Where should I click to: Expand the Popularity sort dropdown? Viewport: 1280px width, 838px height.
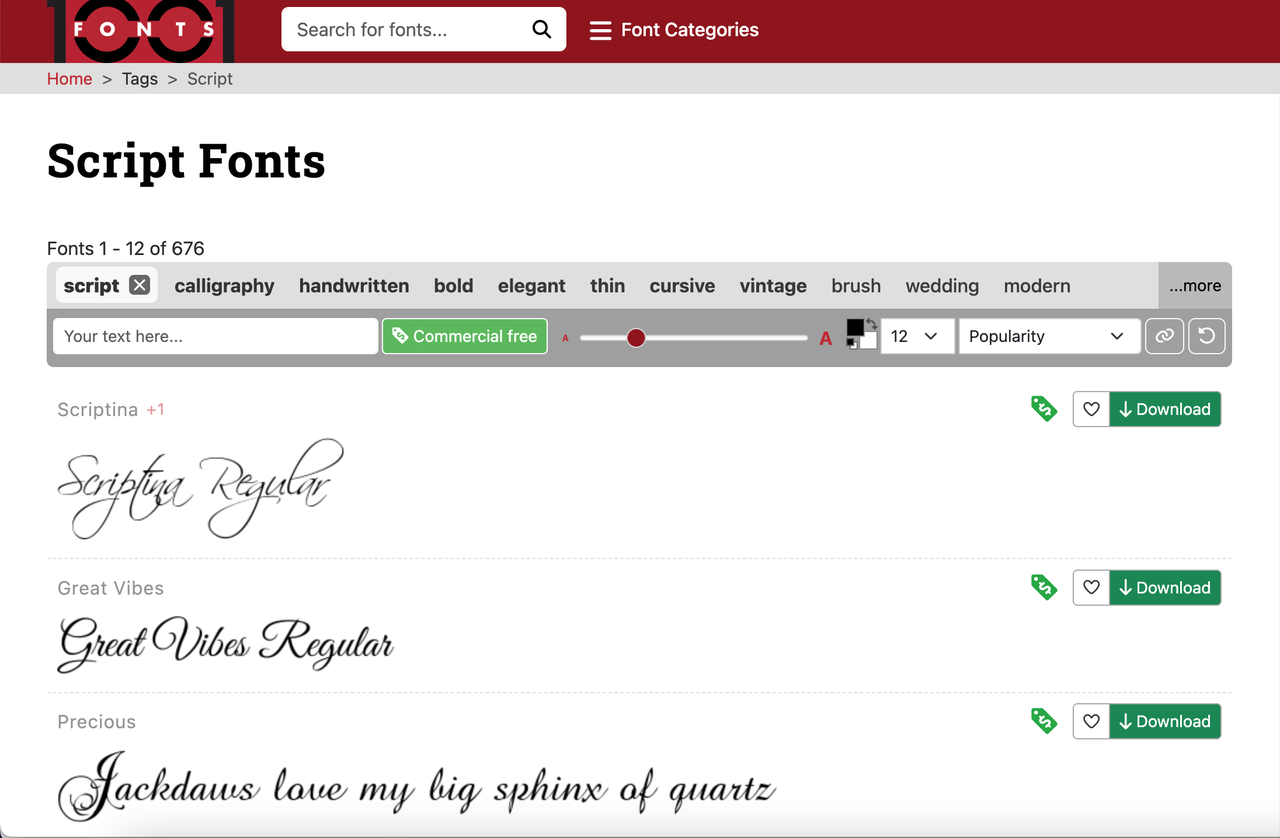click(1048, 336)
